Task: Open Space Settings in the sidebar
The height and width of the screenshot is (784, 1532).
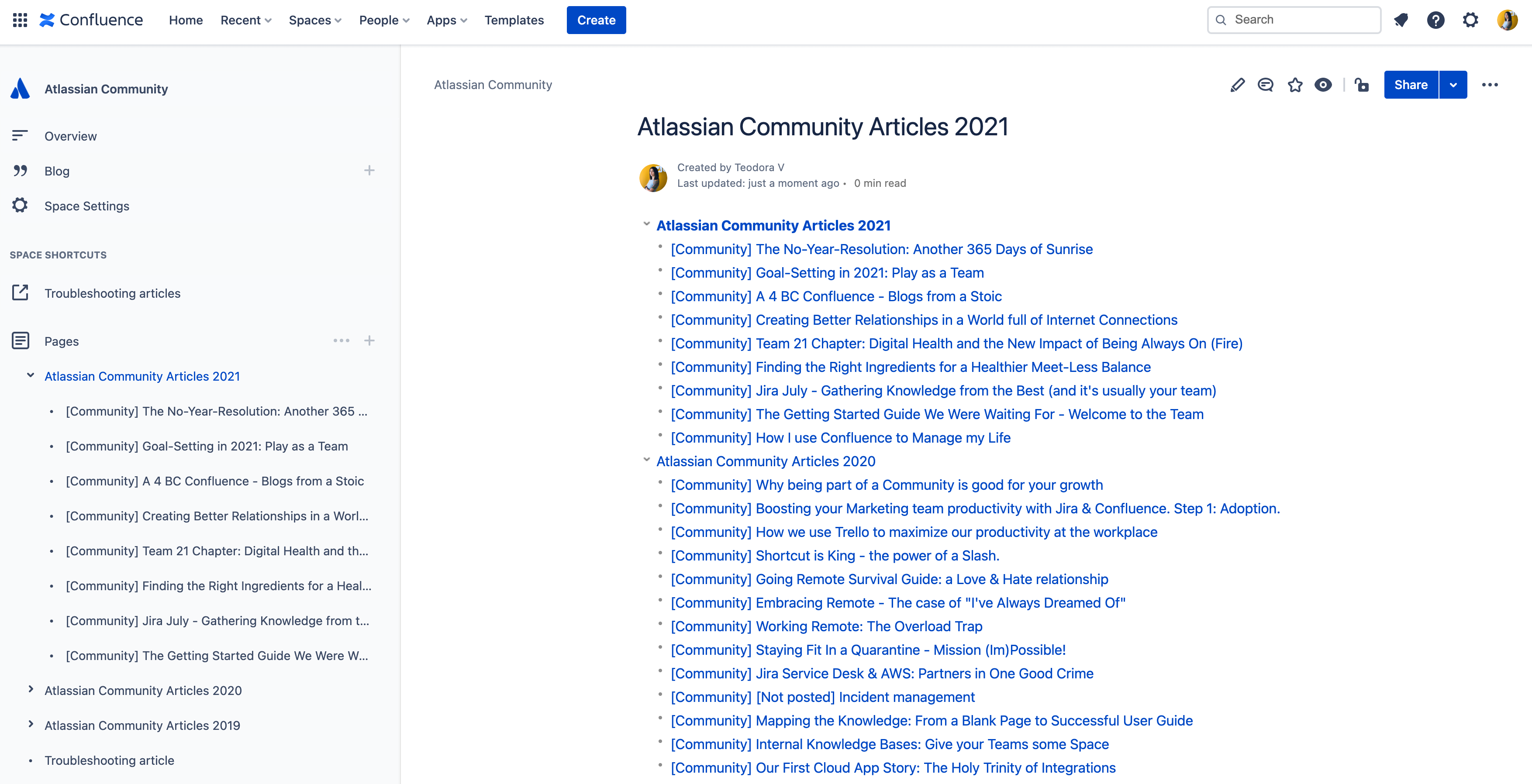Action: coord(86,206)
